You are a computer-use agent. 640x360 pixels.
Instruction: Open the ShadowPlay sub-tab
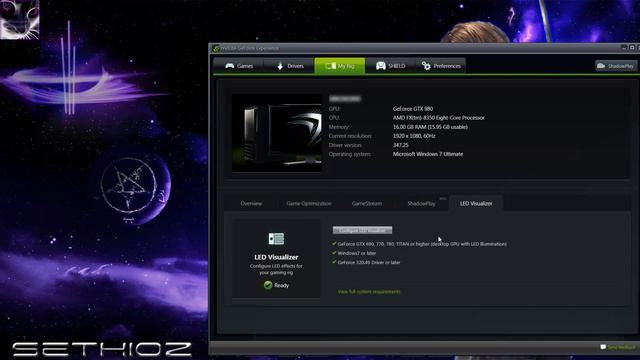tap(421, 203)
